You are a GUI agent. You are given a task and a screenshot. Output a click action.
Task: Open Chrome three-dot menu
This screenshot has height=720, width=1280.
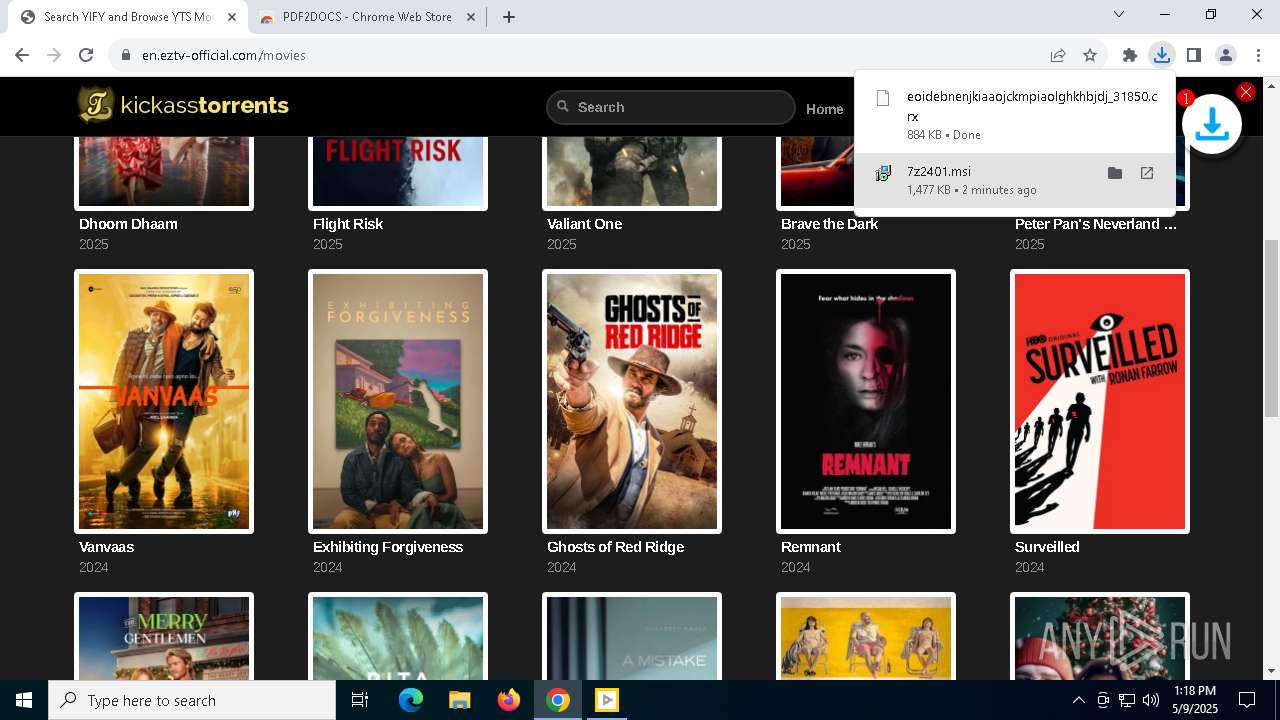click(x=1258, y=55)
